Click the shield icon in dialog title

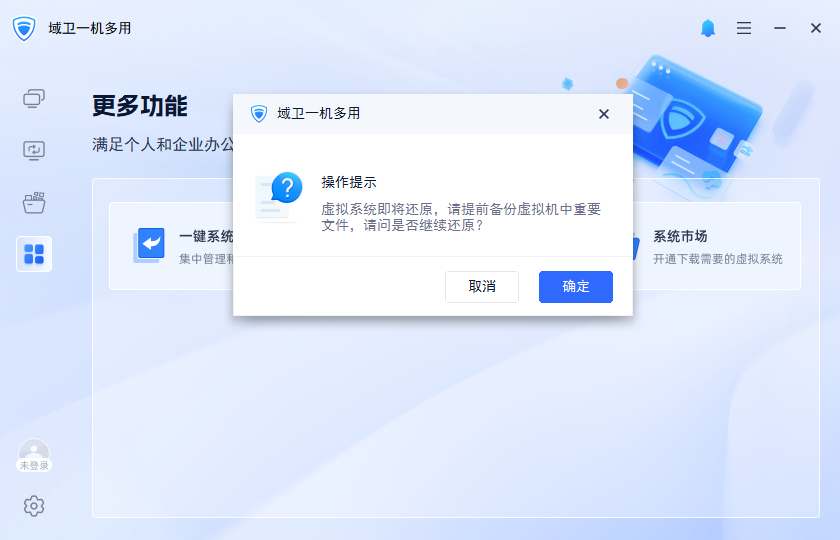click(x=259, y=114)
